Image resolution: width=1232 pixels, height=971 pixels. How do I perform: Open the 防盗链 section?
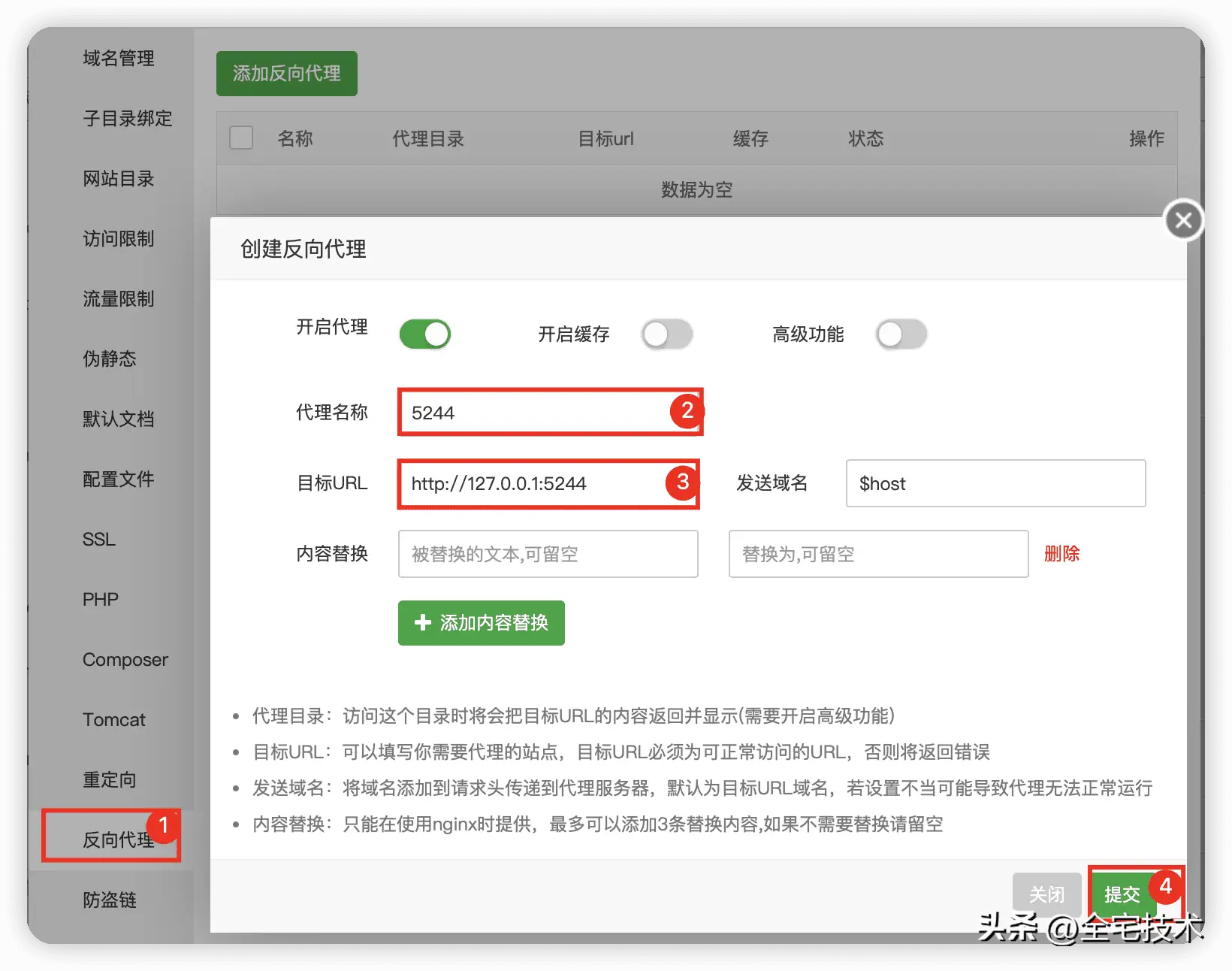[x=109, y=900]
